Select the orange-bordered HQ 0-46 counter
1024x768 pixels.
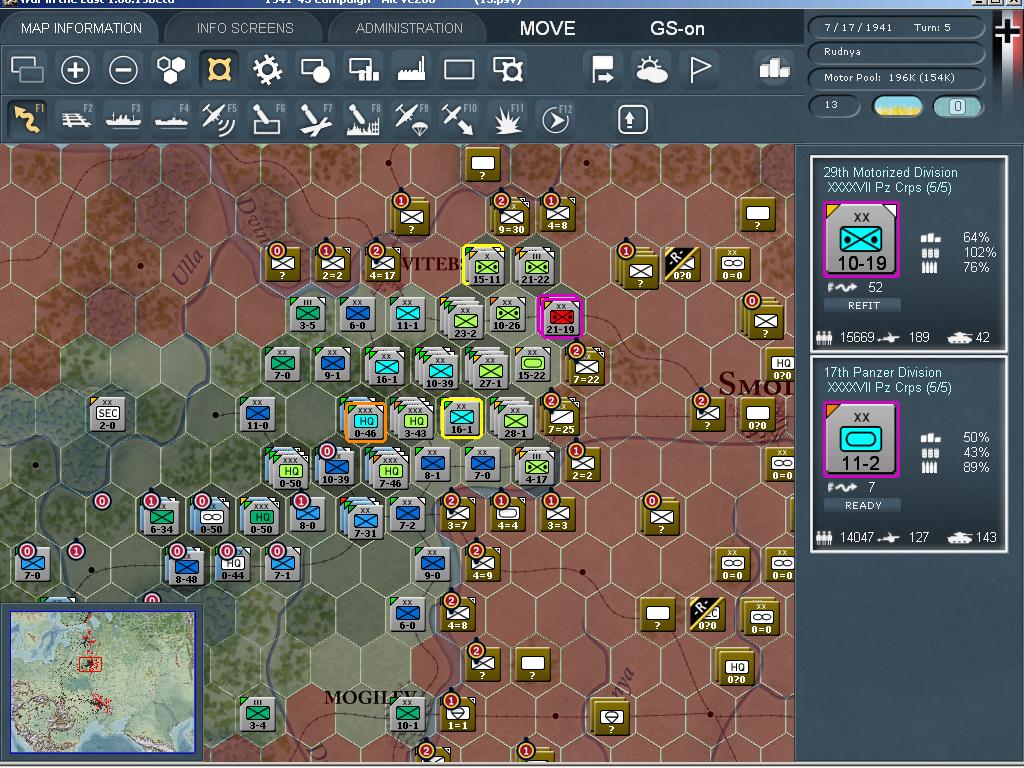[365, 422]
